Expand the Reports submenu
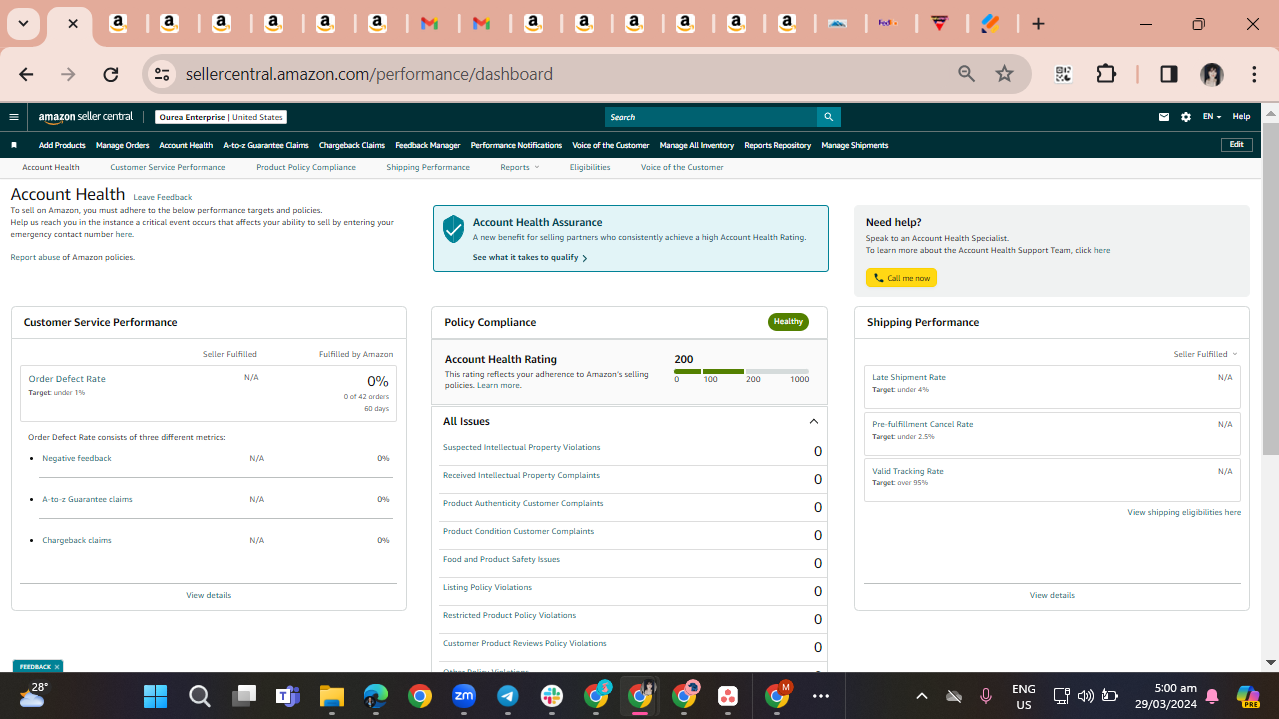 coord(519,167)
